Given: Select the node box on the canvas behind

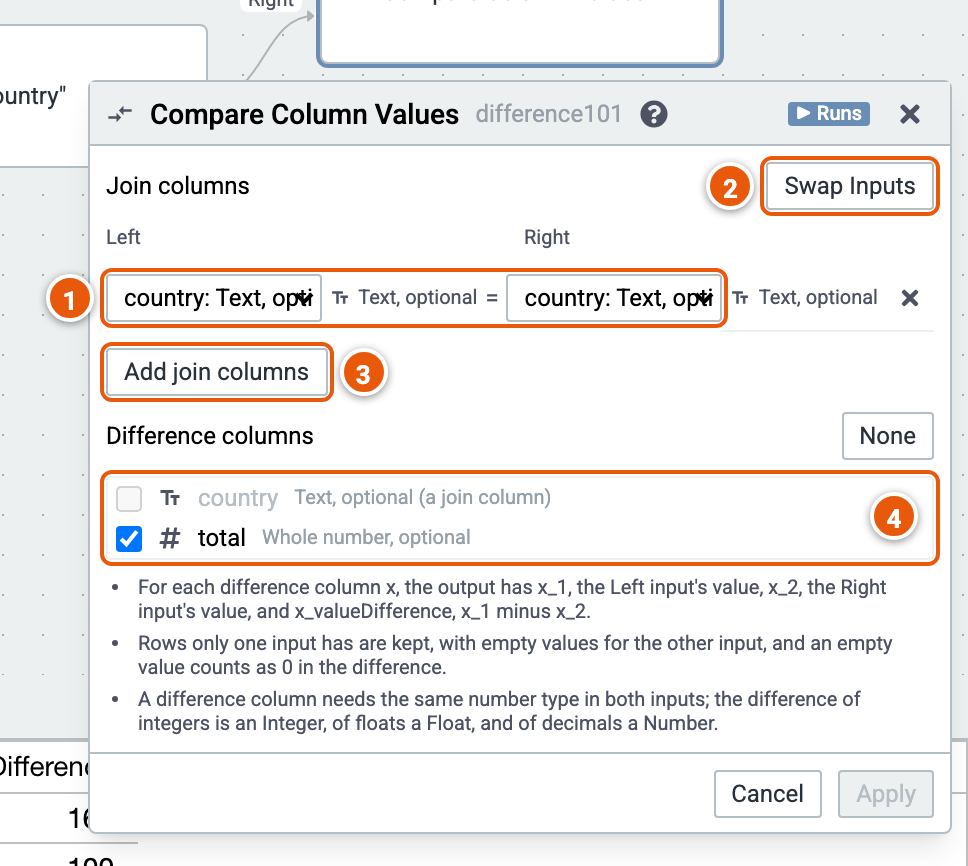Looking at the screenshot, I should point(520,31).
